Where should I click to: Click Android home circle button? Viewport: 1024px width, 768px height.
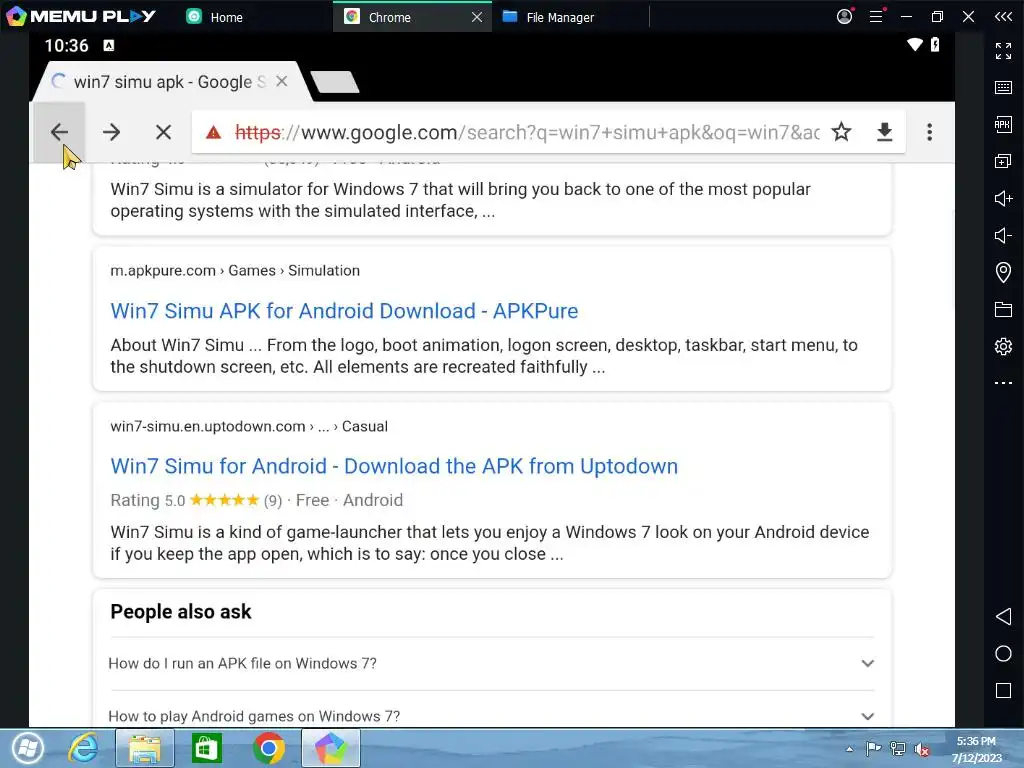tap(1003, 654)
